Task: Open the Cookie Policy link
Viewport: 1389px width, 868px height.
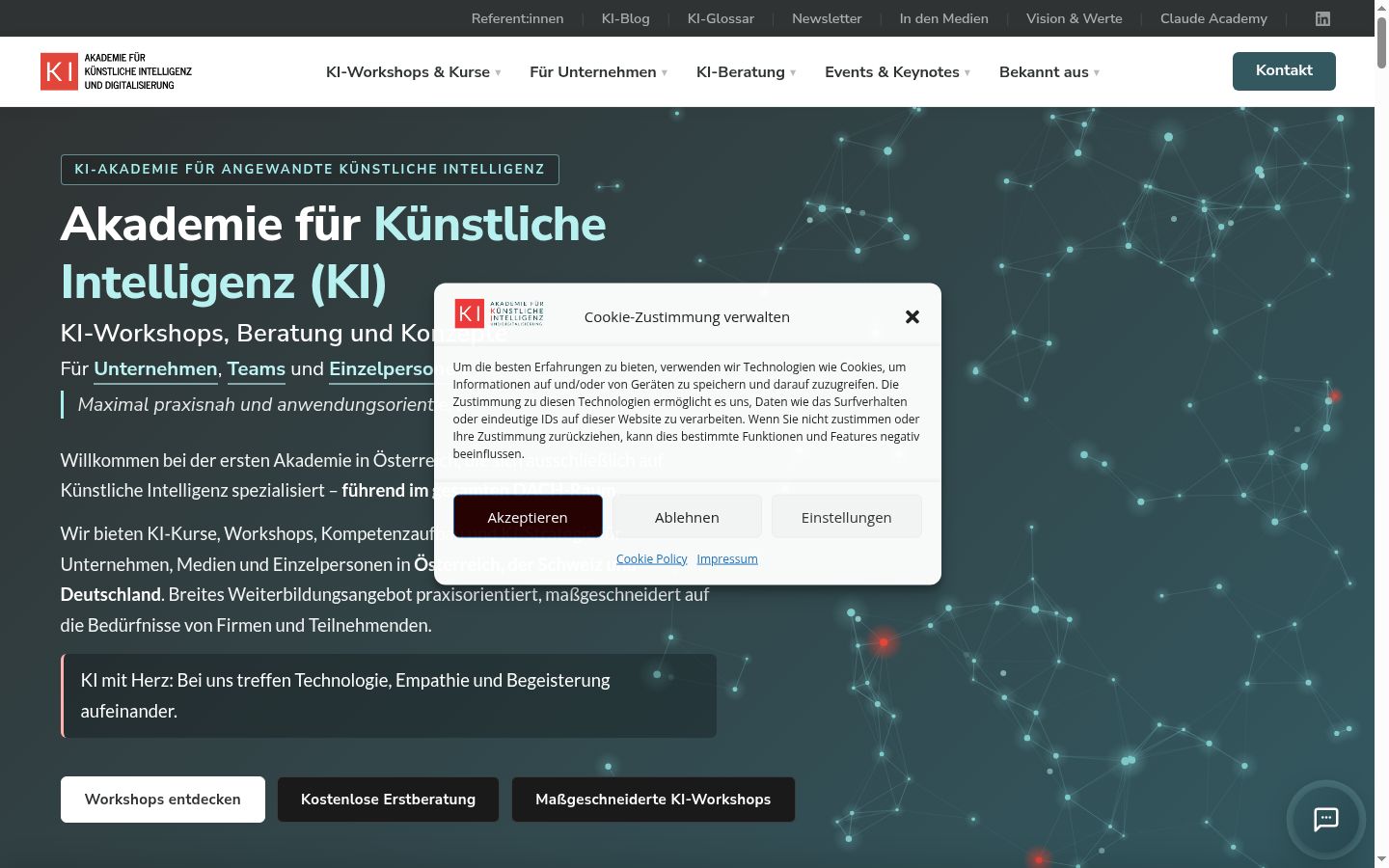Action: pyautogui.click(x=651, y=558)
